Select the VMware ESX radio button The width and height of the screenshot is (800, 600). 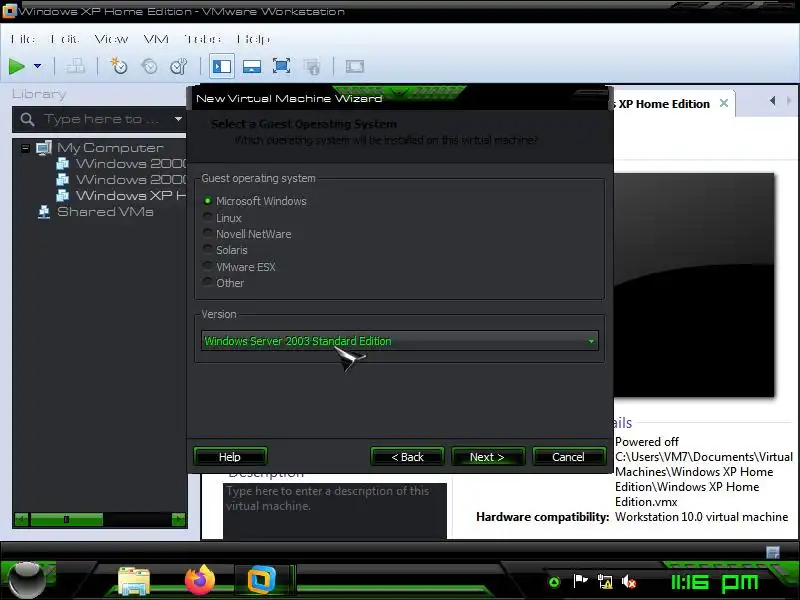pos(208,266)
